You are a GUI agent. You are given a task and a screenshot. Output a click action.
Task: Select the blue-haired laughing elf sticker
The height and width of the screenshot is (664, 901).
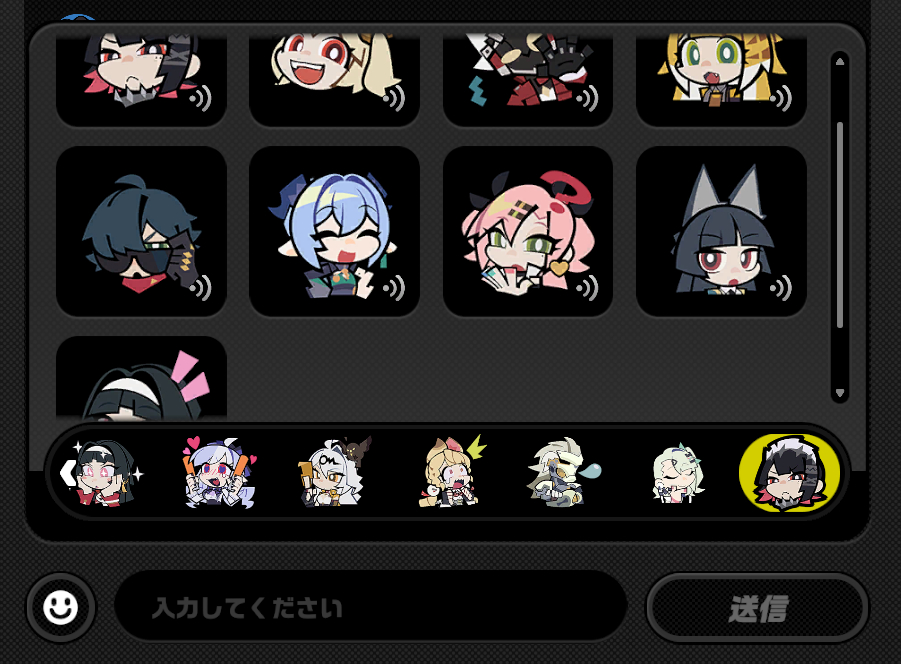pyautogui.click(x=334, y=231)
